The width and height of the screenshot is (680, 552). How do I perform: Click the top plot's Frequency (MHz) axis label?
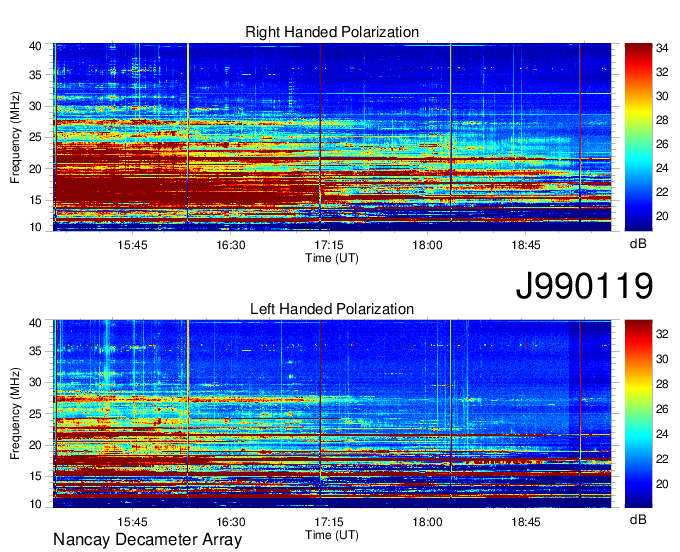tap(15, 137)
